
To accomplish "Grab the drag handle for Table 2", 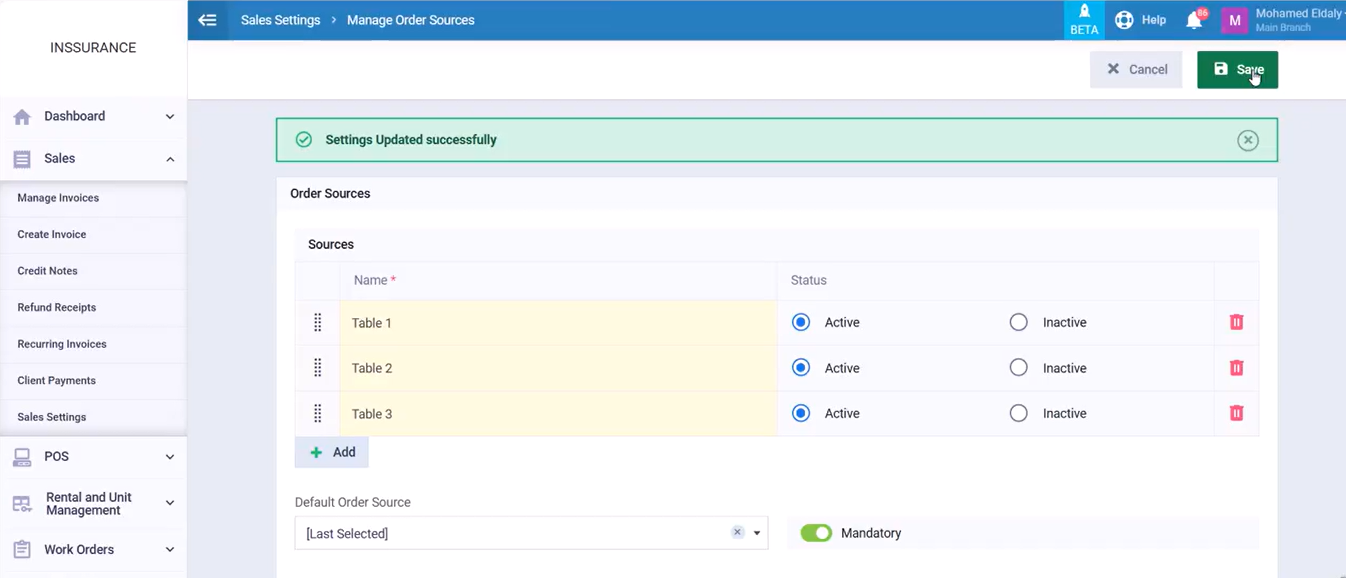I will point(317,368).
